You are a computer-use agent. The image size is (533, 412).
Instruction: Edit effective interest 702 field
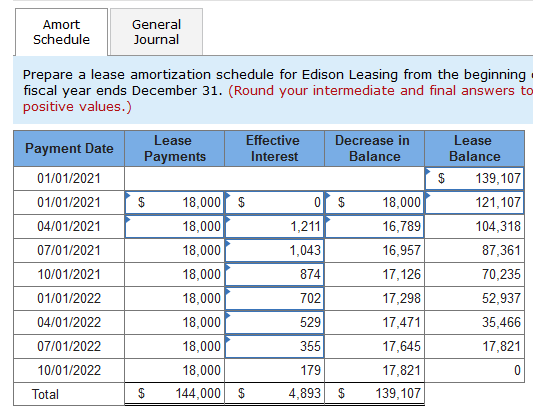(274, 298)
